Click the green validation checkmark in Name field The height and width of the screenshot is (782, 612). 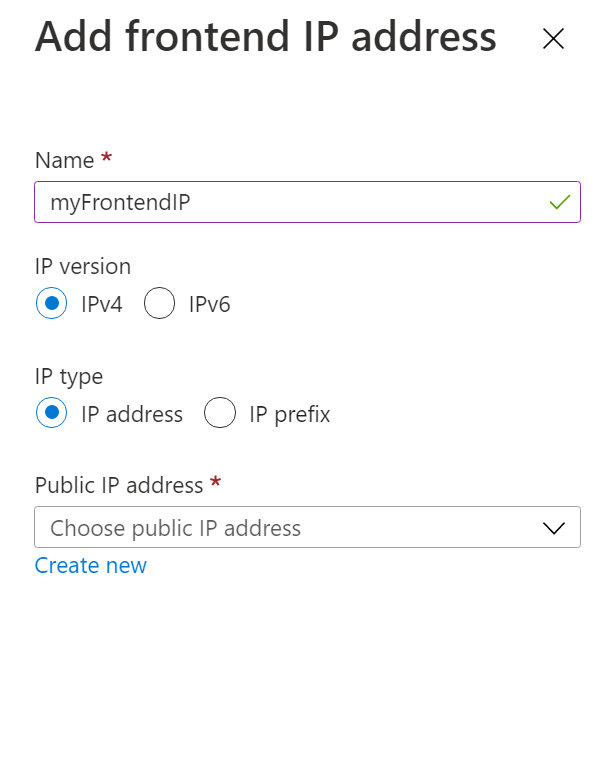click(559, 202)
